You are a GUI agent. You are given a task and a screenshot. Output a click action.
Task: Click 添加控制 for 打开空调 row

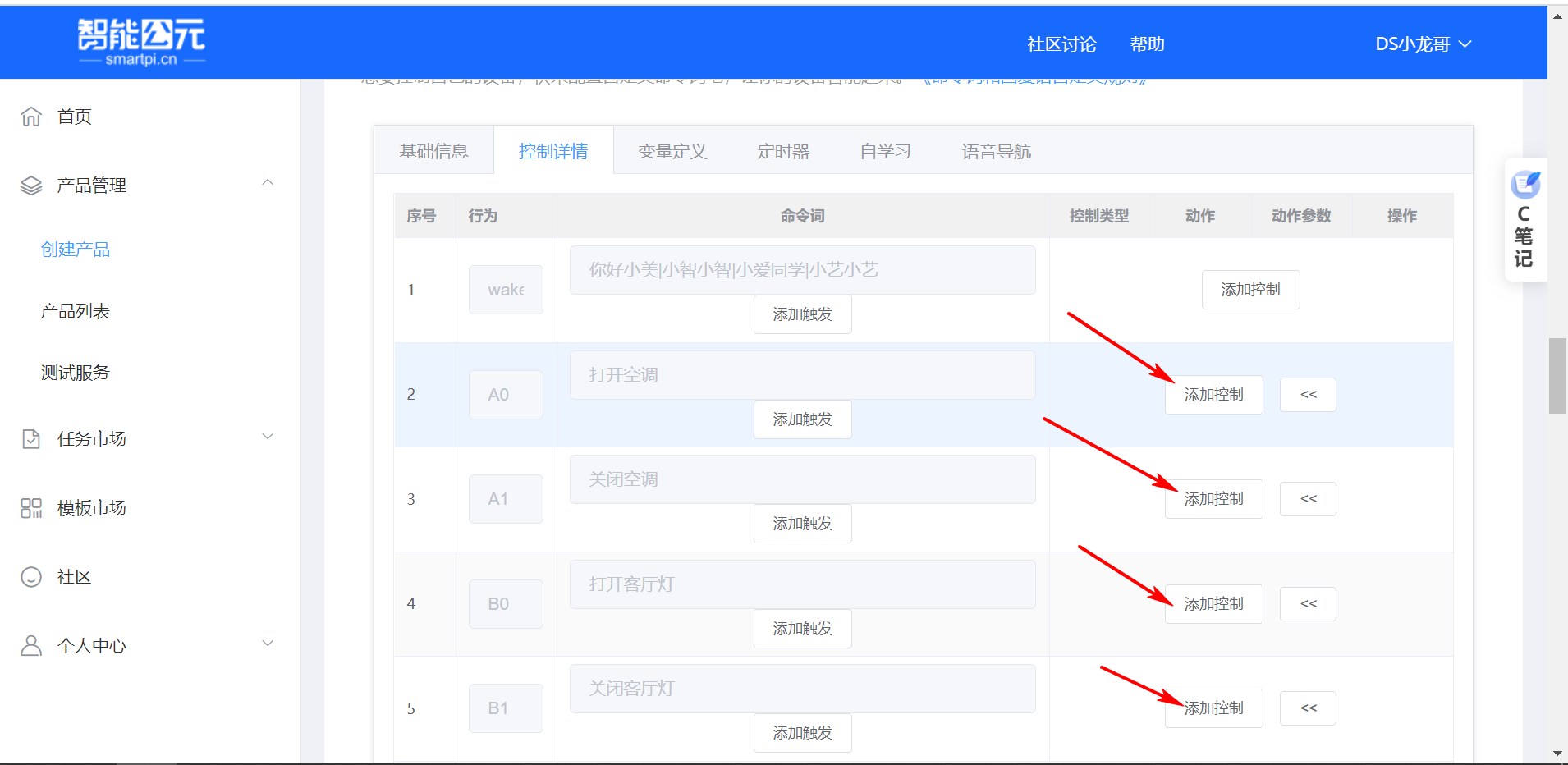pyautogui.click(x=1213, y=395)
